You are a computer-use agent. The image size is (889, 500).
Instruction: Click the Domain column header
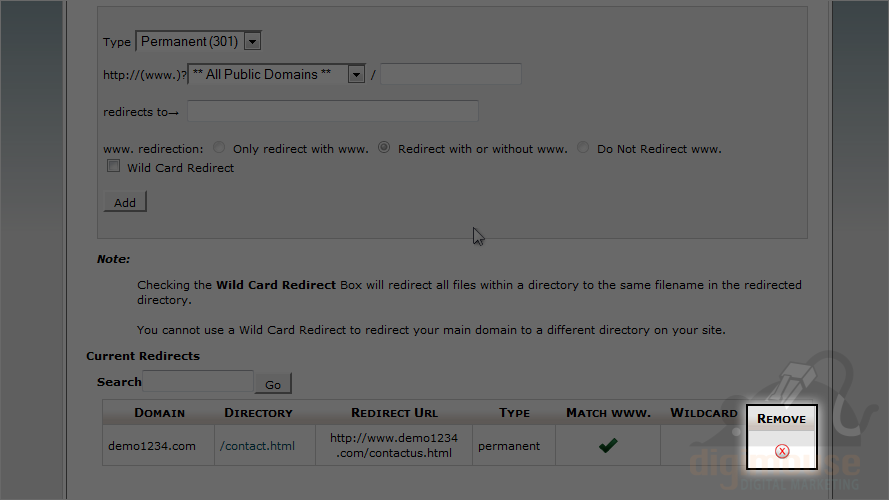pyautogui.click(x=159, y=413)
